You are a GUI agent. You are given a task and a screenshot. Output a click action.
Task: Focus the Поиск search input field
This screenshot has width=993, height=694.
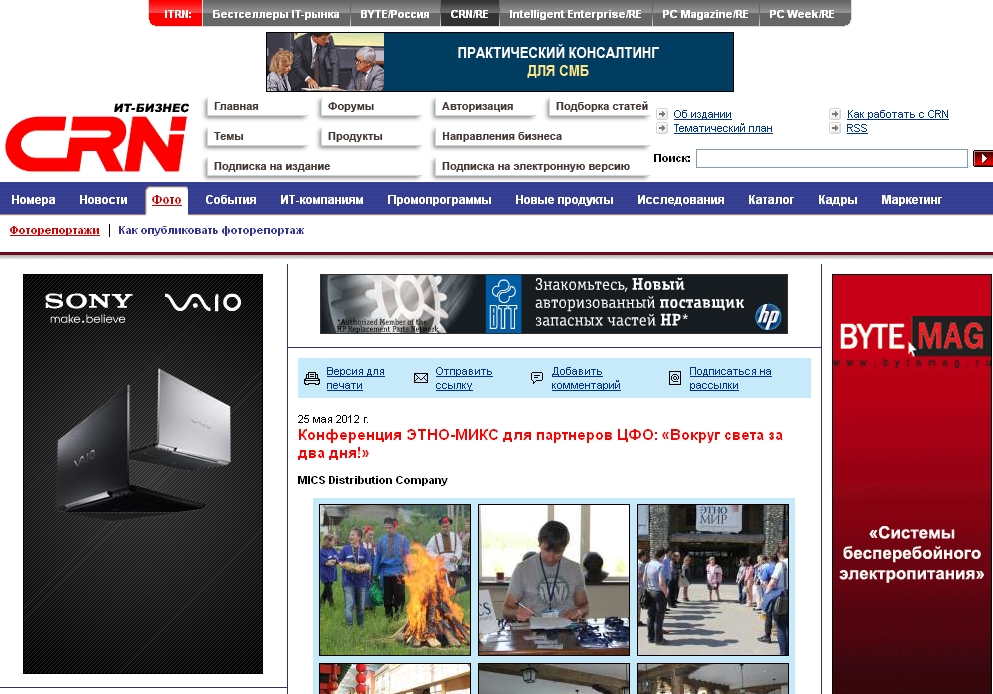[x=832, y=158]
